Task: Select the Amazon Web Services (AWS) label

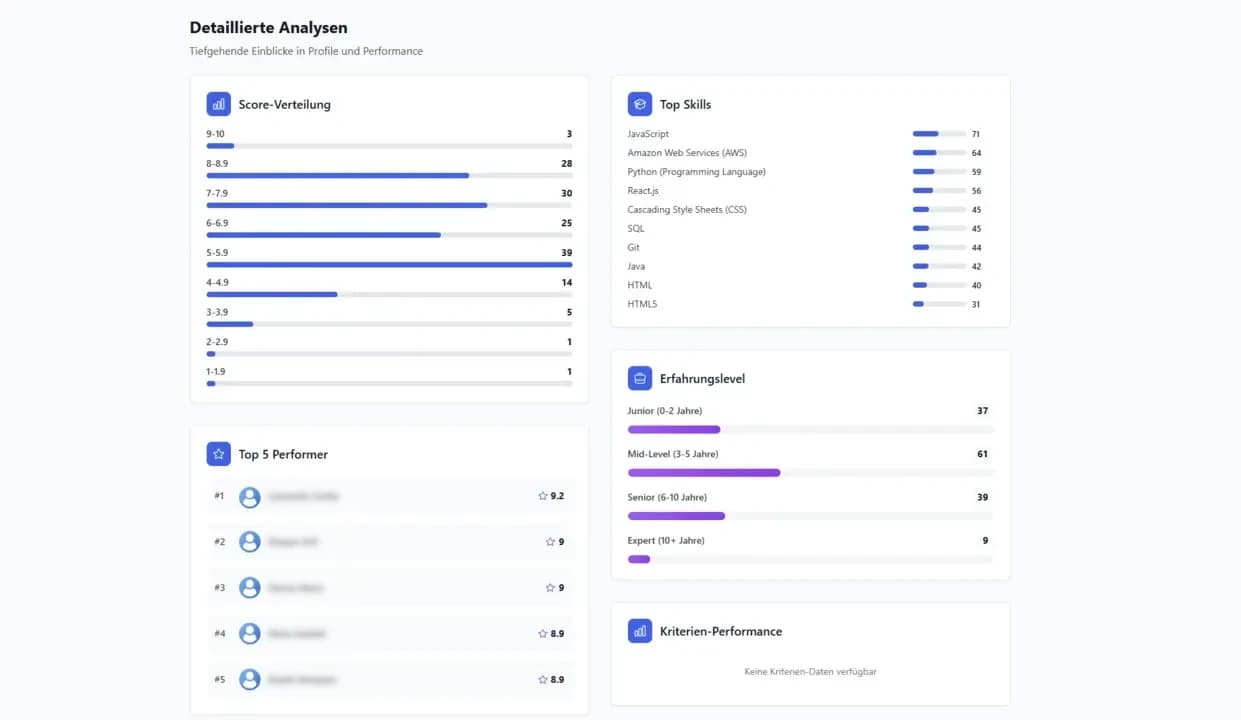Action: (x=687, y=153)
